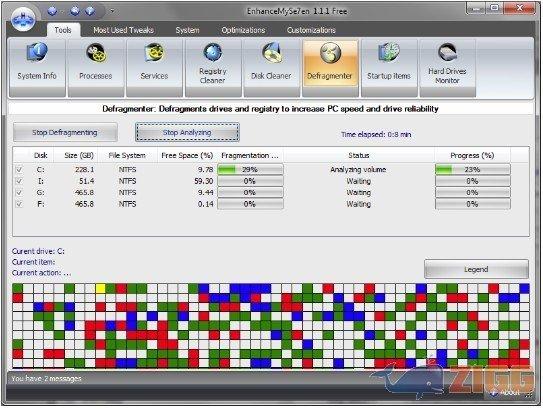This screenshot has width=543, height=409.
Task: Select the 228.1 size cell of drive C:
Action: (x=84, y=170)
